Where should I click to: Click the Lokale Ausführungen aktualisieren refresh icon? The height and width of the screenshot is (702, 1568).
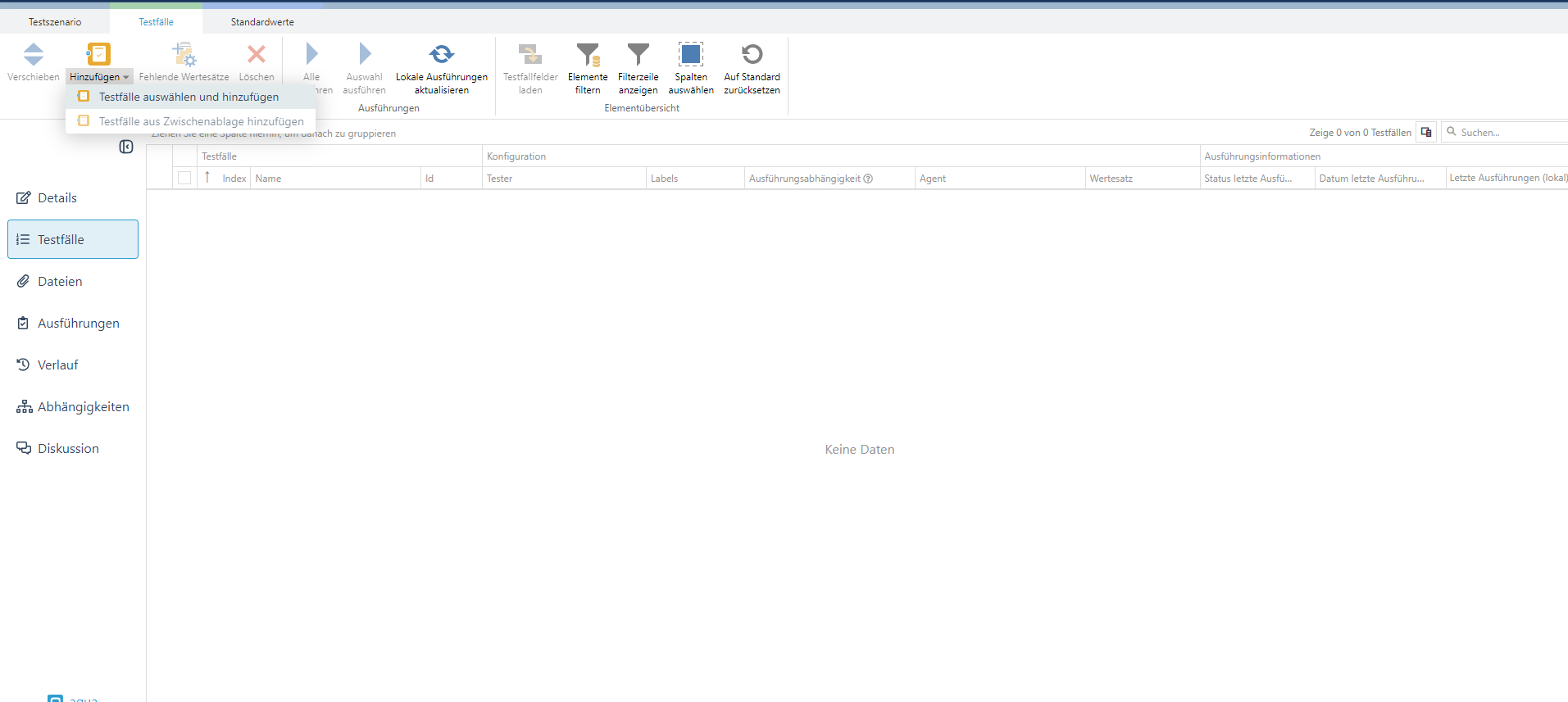tap(441, 55)
